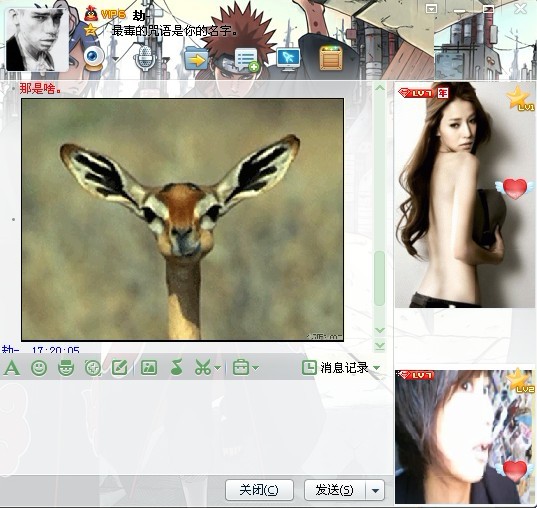
Task: Start a video call via webcam icon
Action: tap(93, 58)
